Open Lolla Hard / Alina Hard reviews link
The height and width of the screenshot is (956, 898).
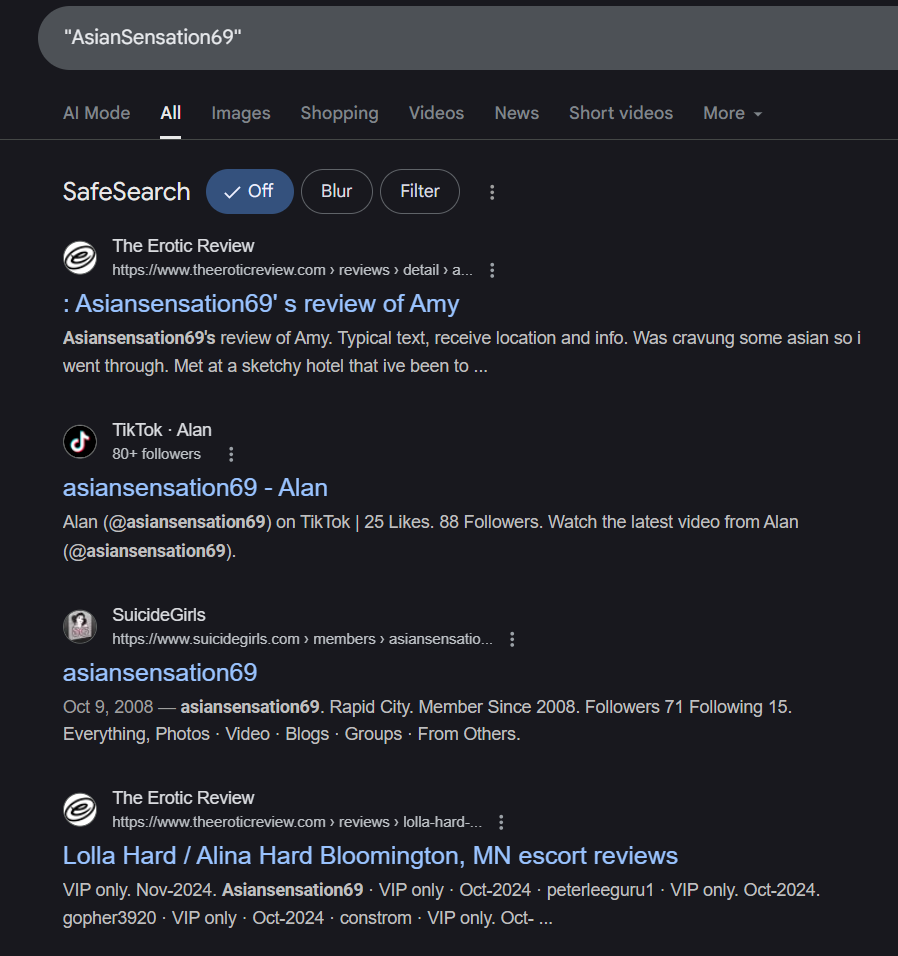[370, 855]
